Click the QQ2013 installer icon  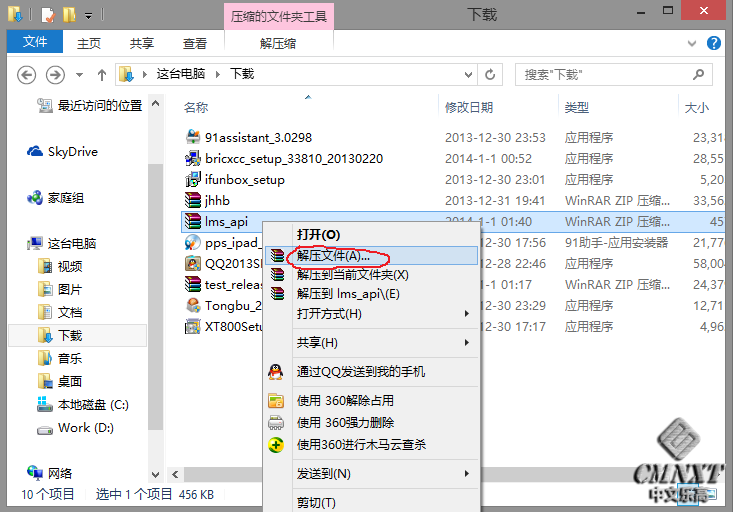tap(193, 263)
